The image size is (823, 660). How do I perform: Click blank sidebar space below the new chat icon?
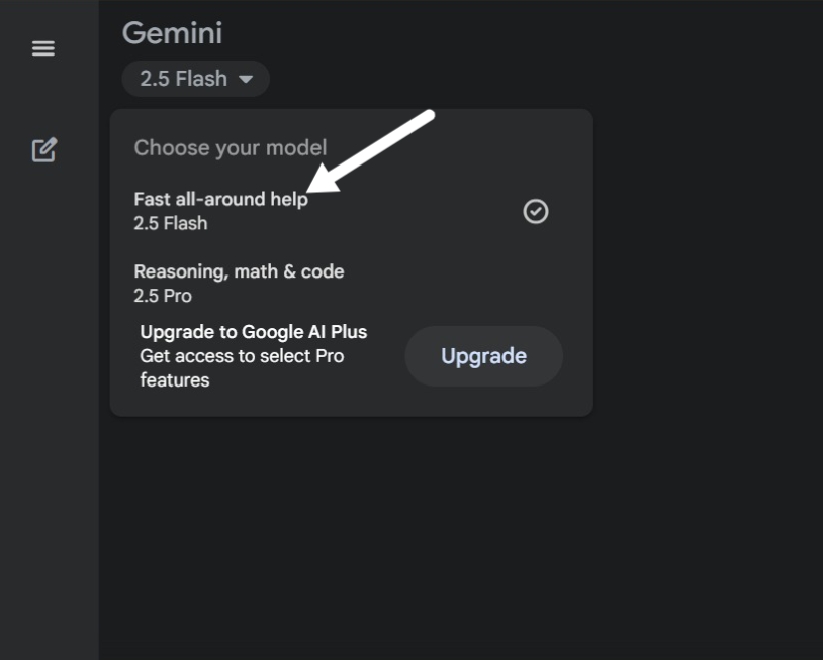(48, 400)
